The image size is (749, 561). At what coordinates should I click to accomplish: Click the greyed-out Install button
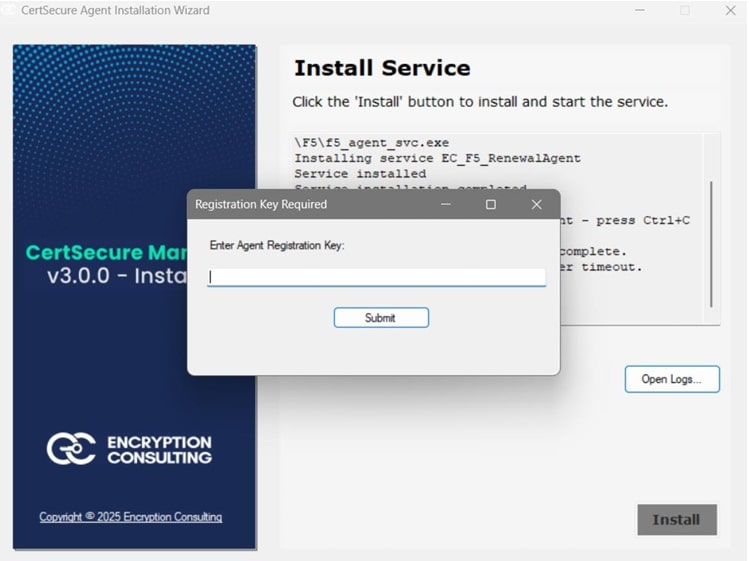tap(677, 519)
